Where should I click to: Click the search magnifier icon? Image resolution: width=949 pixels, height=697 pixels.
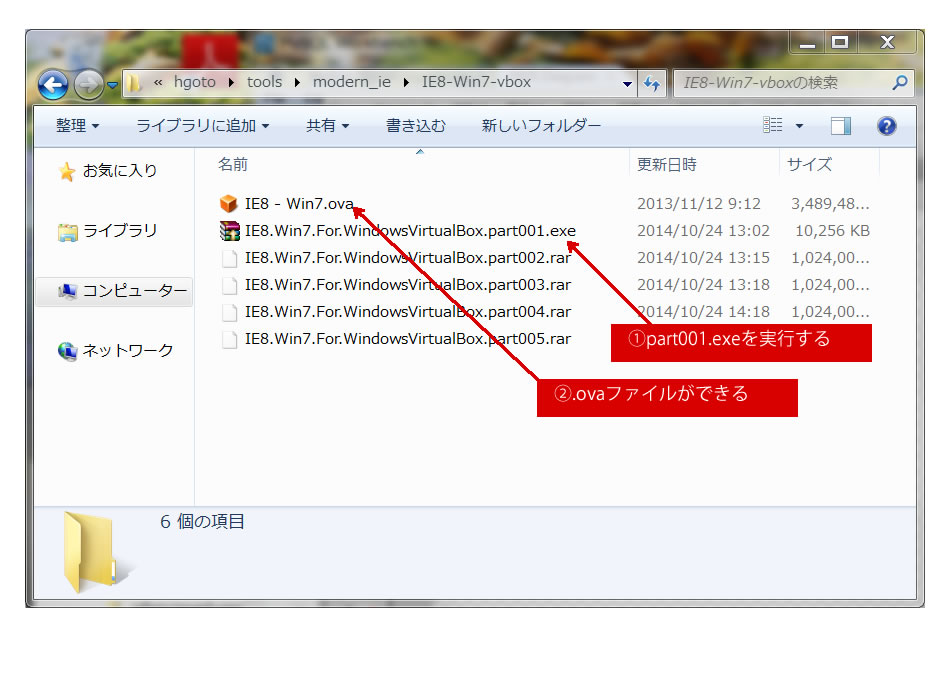pos(900,82)
